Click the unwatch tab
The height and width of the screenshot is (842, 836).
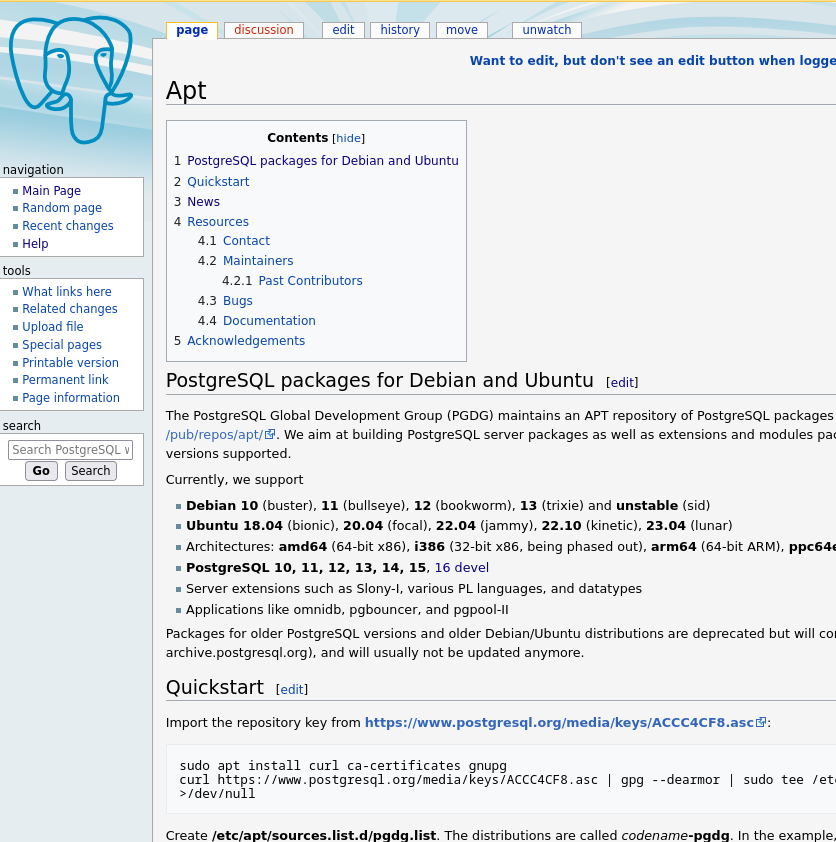tap(547, 30)
